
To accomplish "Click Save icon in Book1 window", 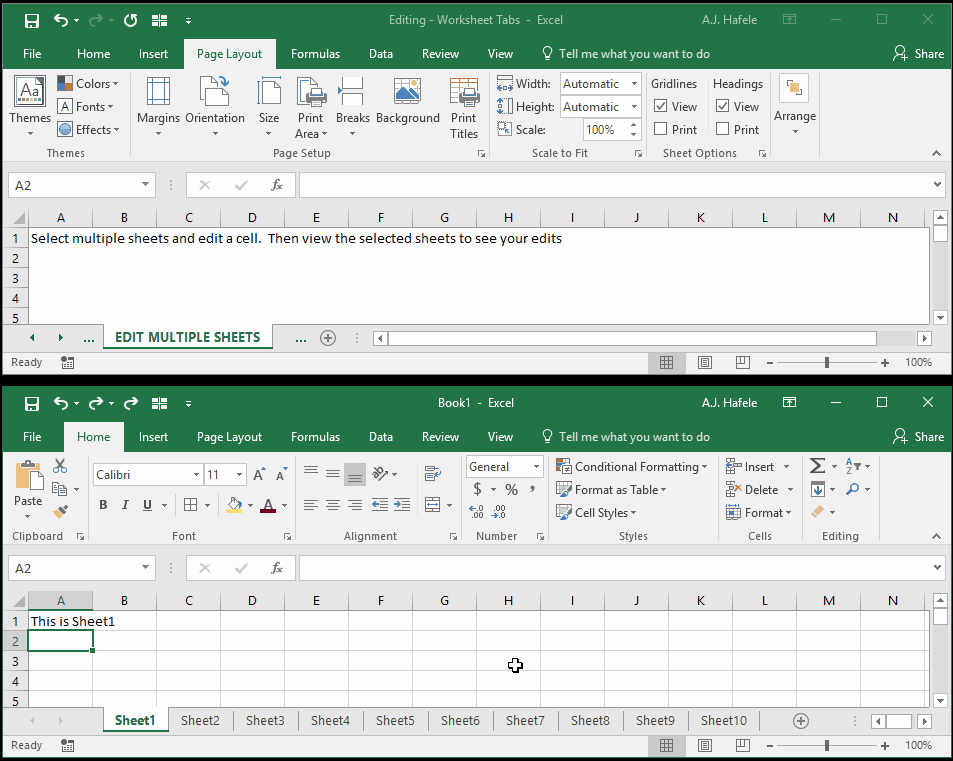I will (x=32, y=403).
